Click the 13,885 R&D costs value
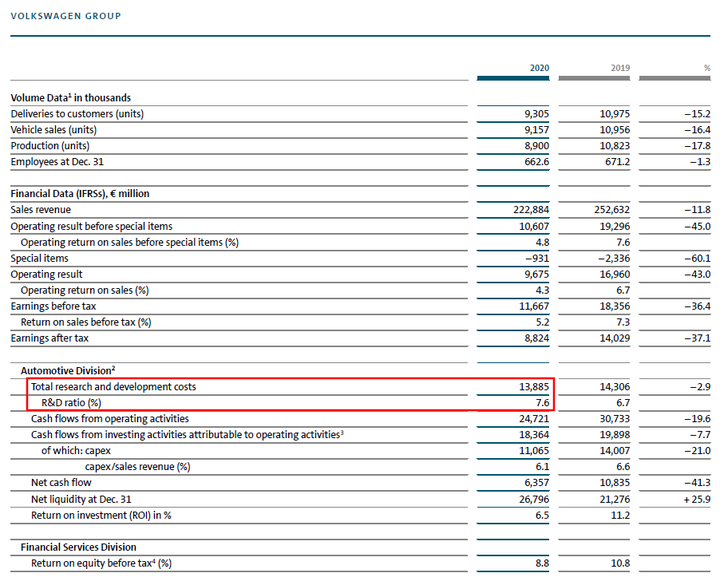 pyautogui.click(x=534, y=387)
